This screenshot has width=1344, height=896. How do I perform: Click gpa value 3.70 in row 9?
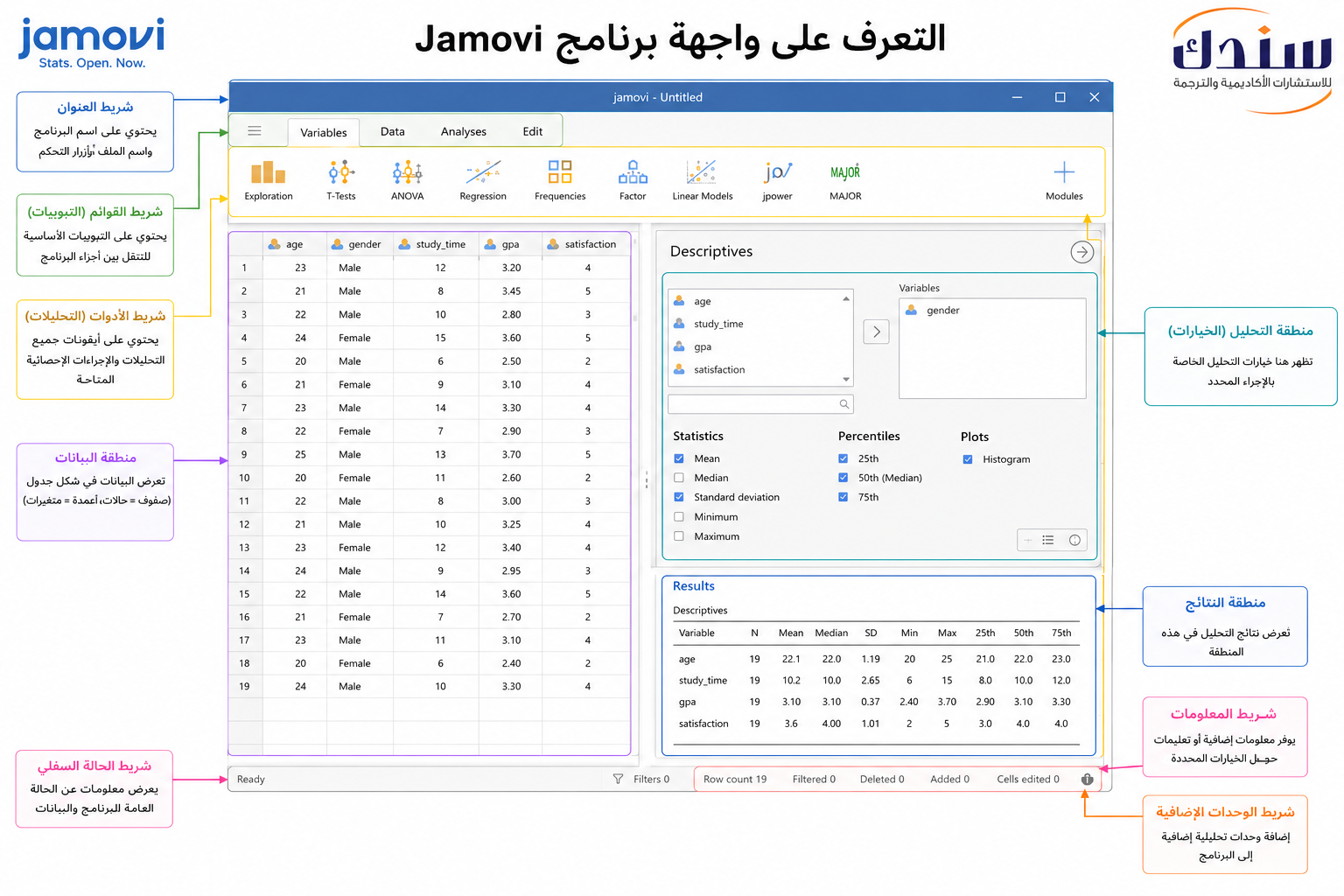tap(511, 454)
